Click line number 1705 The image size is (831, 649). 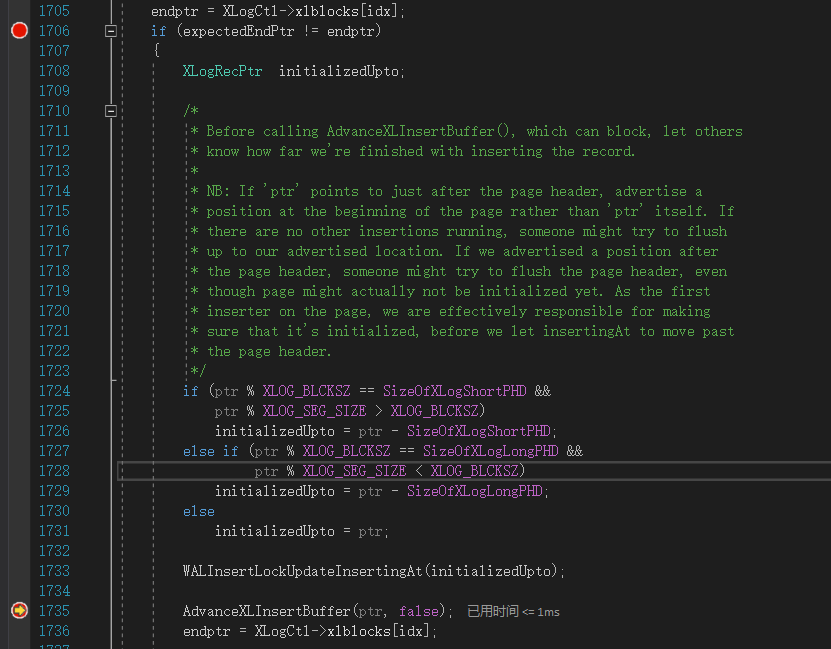(54, 10)
